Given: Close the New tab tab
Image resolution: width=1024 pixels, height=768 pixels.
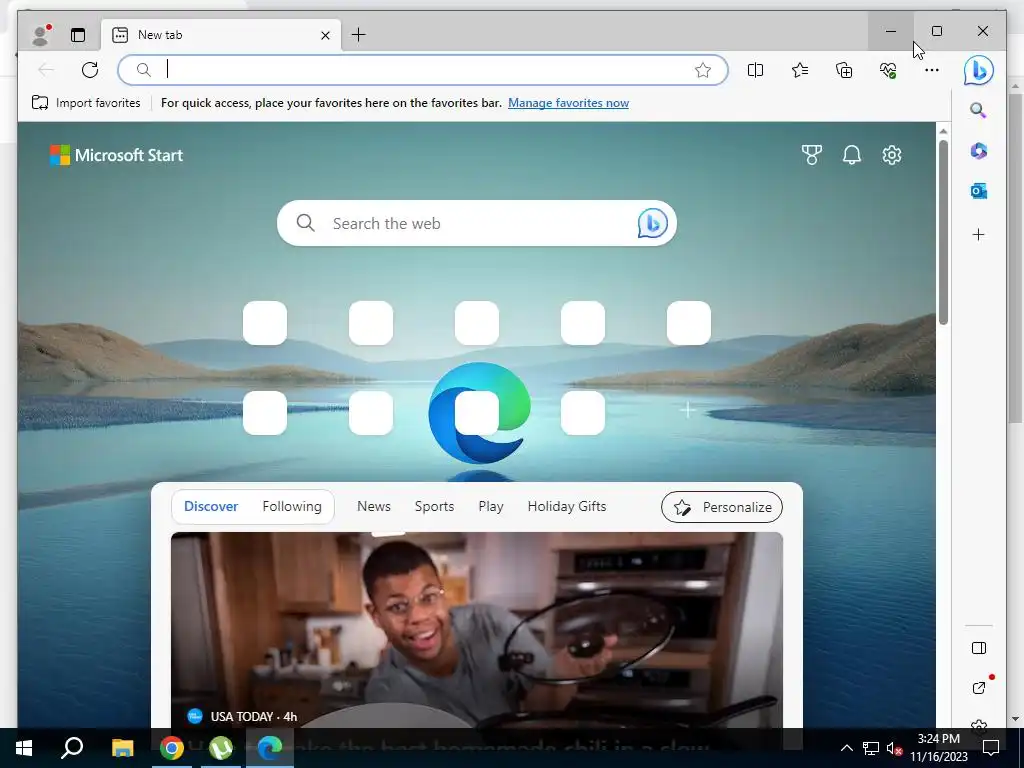Looking at the screenshot, I should (x=325, y=35).
